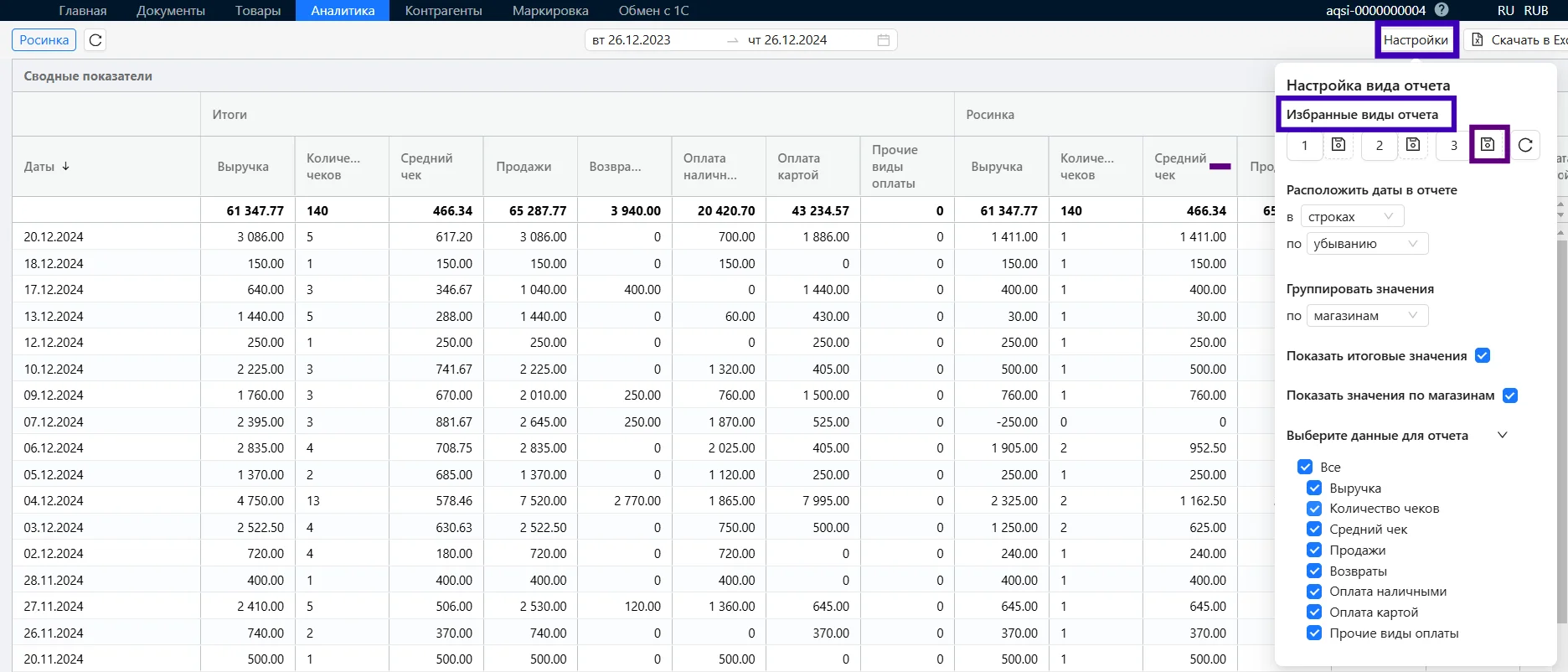Open the Товары menu tab
This screenshot has width=1568, height=672.
(x=258, y=10)
